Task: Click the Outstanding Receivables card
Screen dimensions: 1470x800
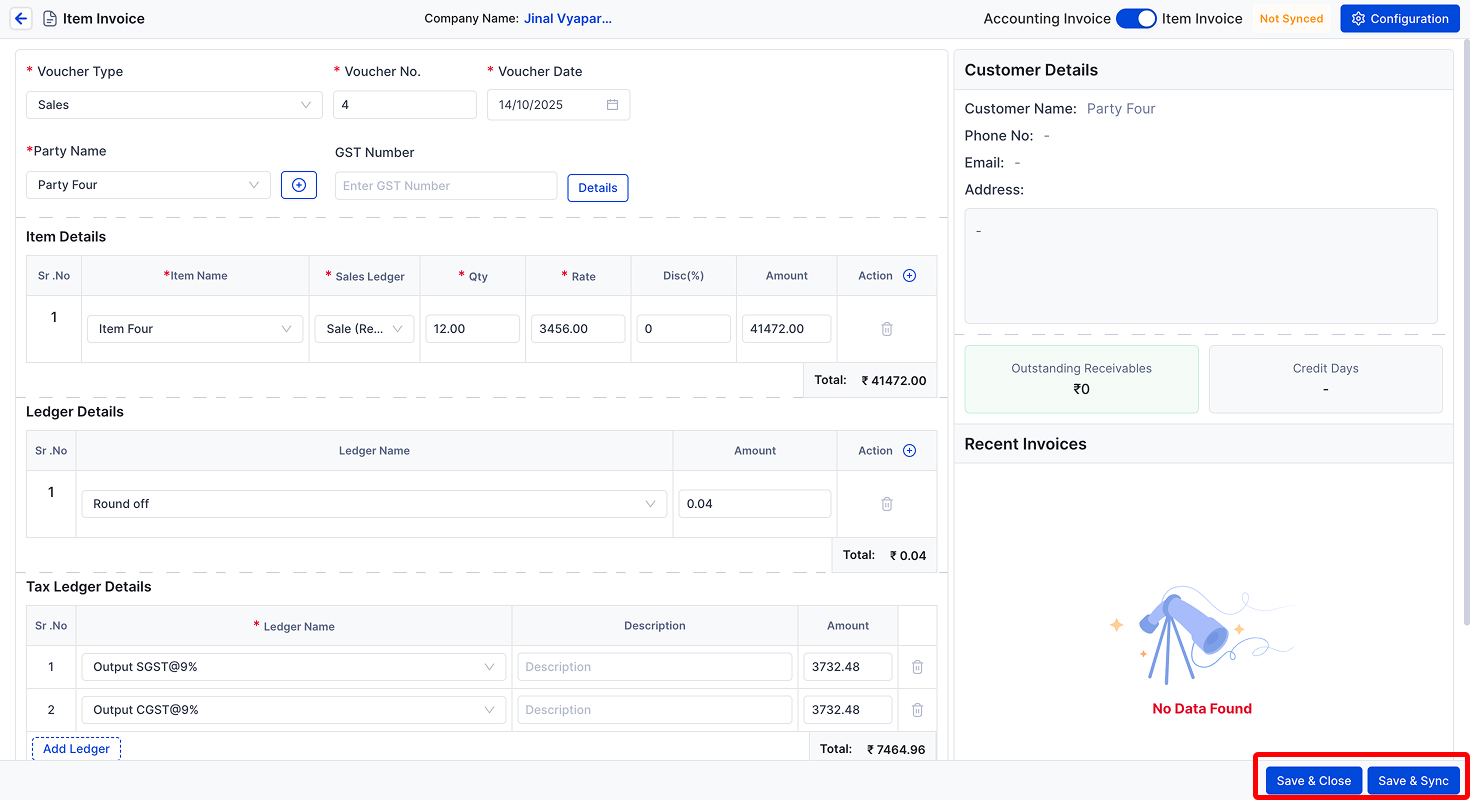Action: pos(1082,380)
